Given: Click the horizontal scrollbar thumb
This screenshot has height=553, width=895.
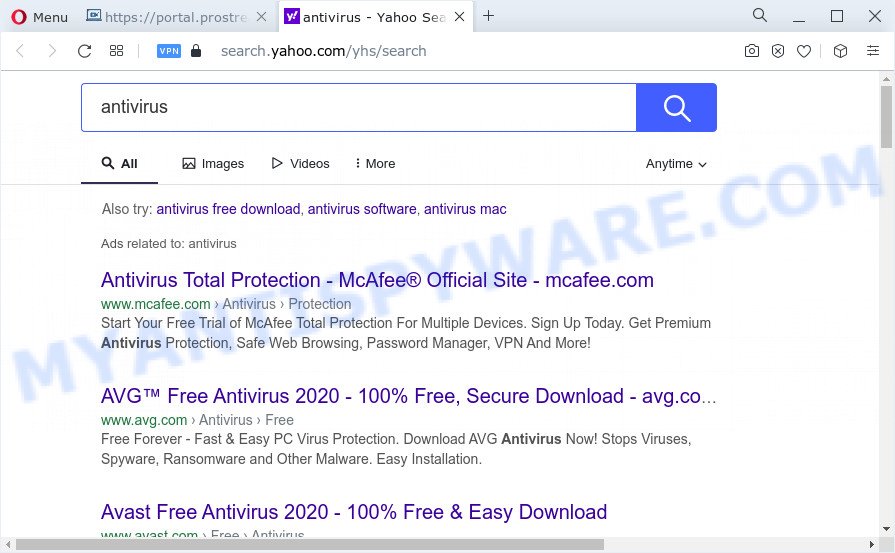Looking at the screenshot, I should (310, 544).
